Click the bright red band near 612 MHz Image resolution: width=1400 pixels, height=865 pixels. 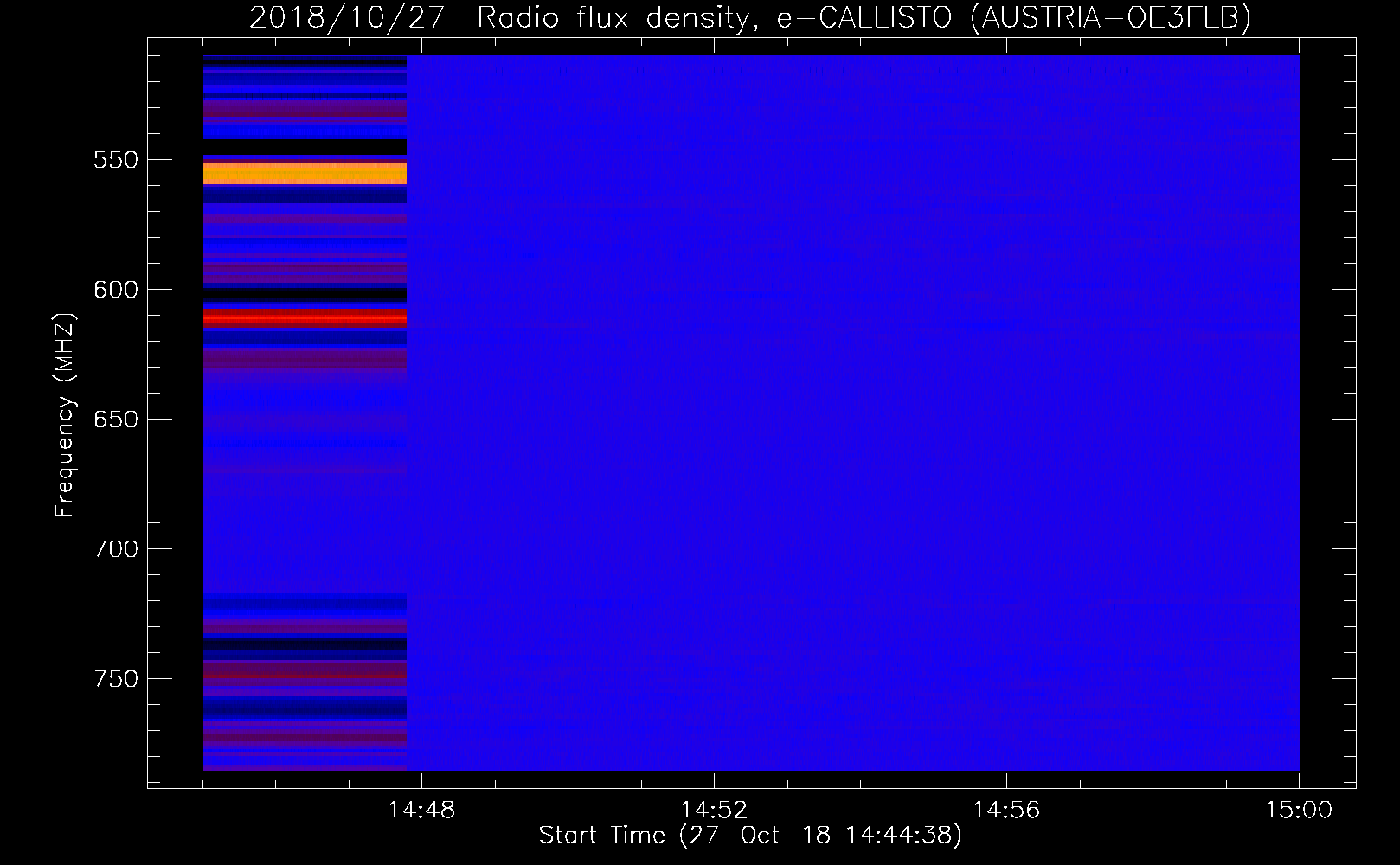point(305,318)
